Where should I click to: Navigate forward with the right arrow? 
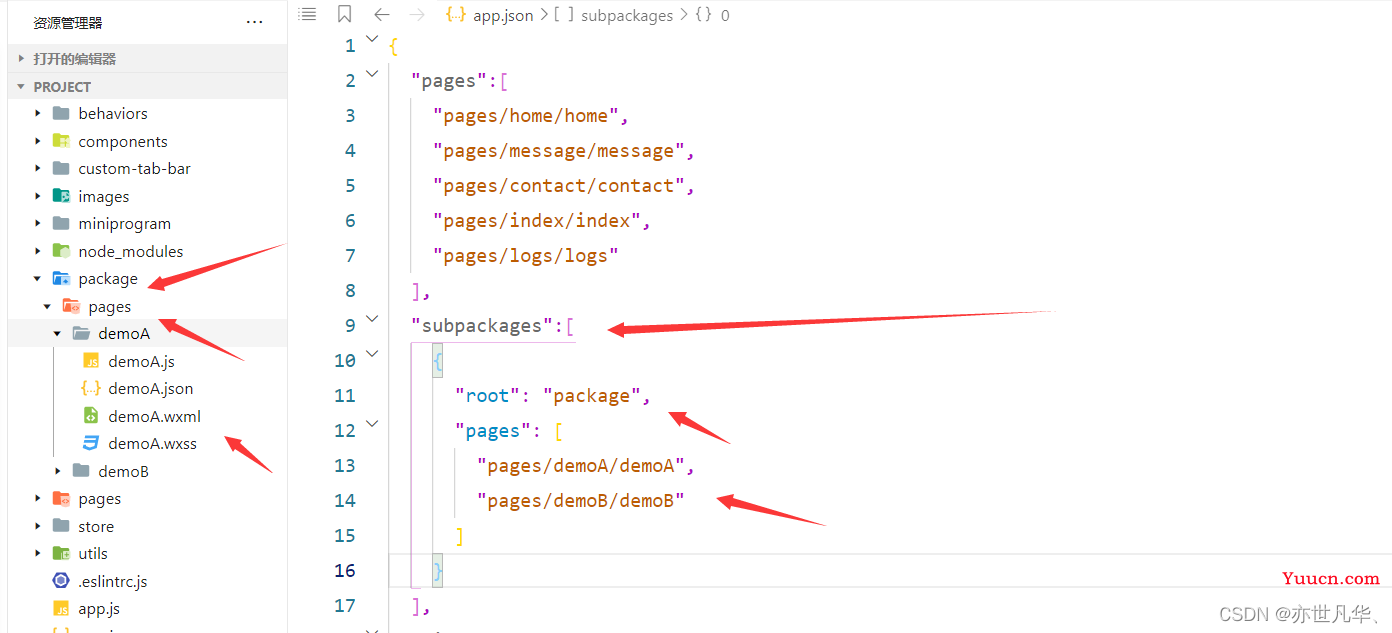click(417, 15)
